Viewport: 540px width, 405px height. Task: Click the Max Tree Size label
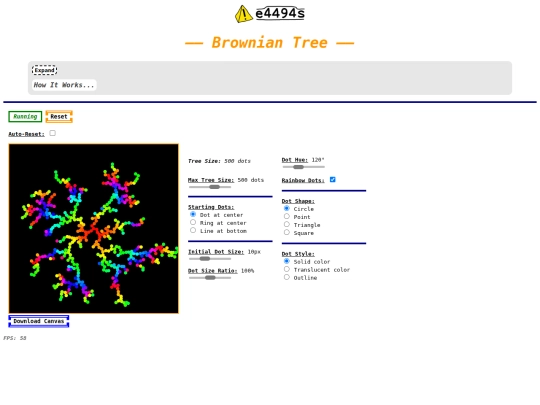211,180
